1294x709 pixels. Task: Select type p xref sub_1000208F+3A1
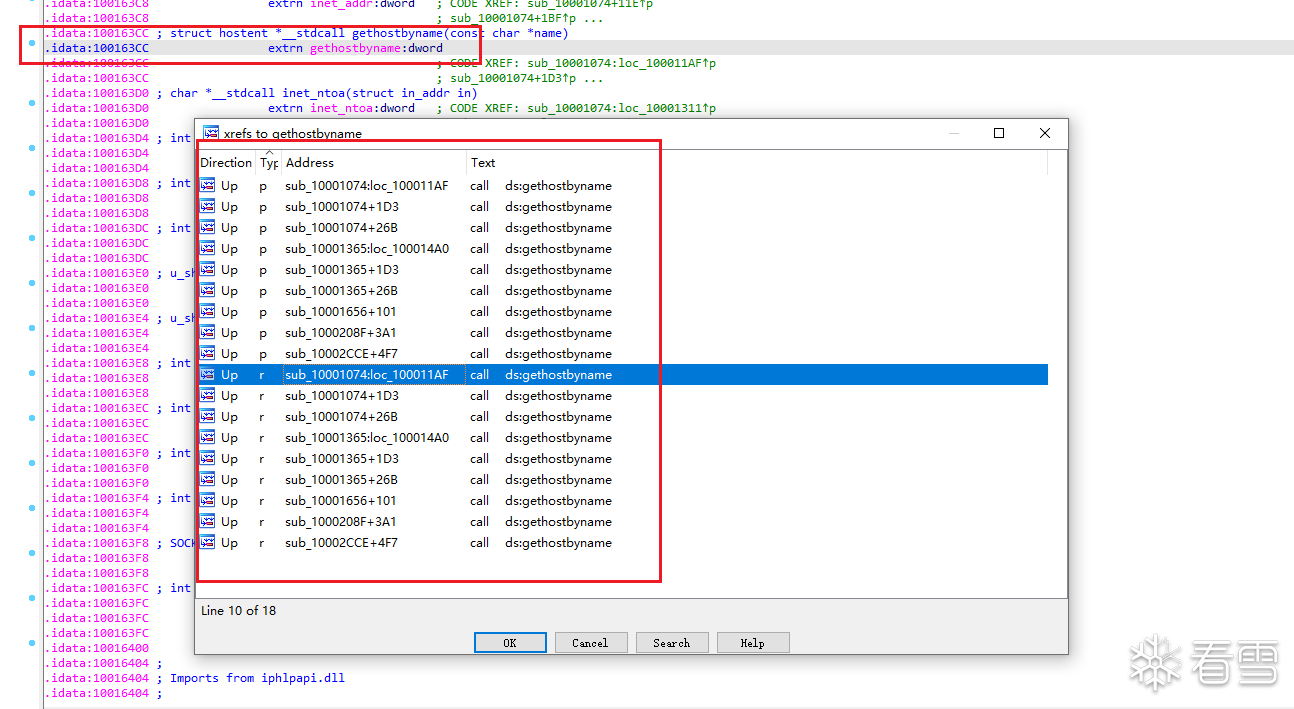(x=341, y=333)
